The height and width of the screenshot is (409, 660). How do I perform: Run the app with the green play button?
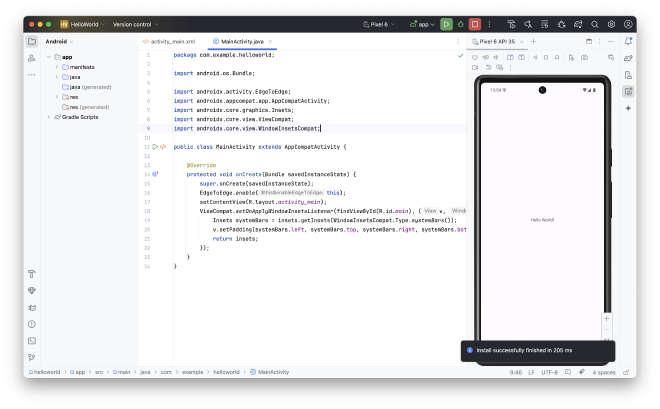click(446, 24)
